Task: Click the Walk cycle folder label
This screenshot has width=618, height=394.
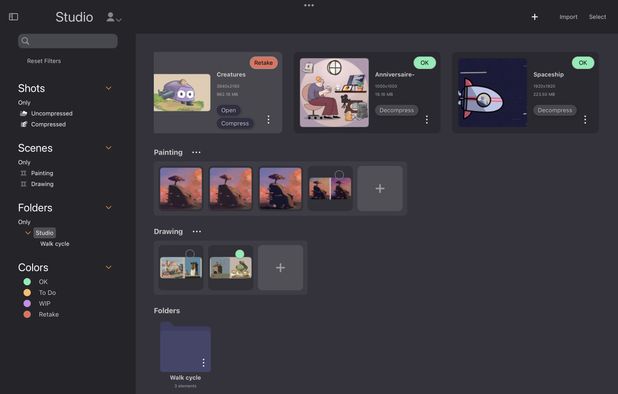Action: tap(185, 378)
